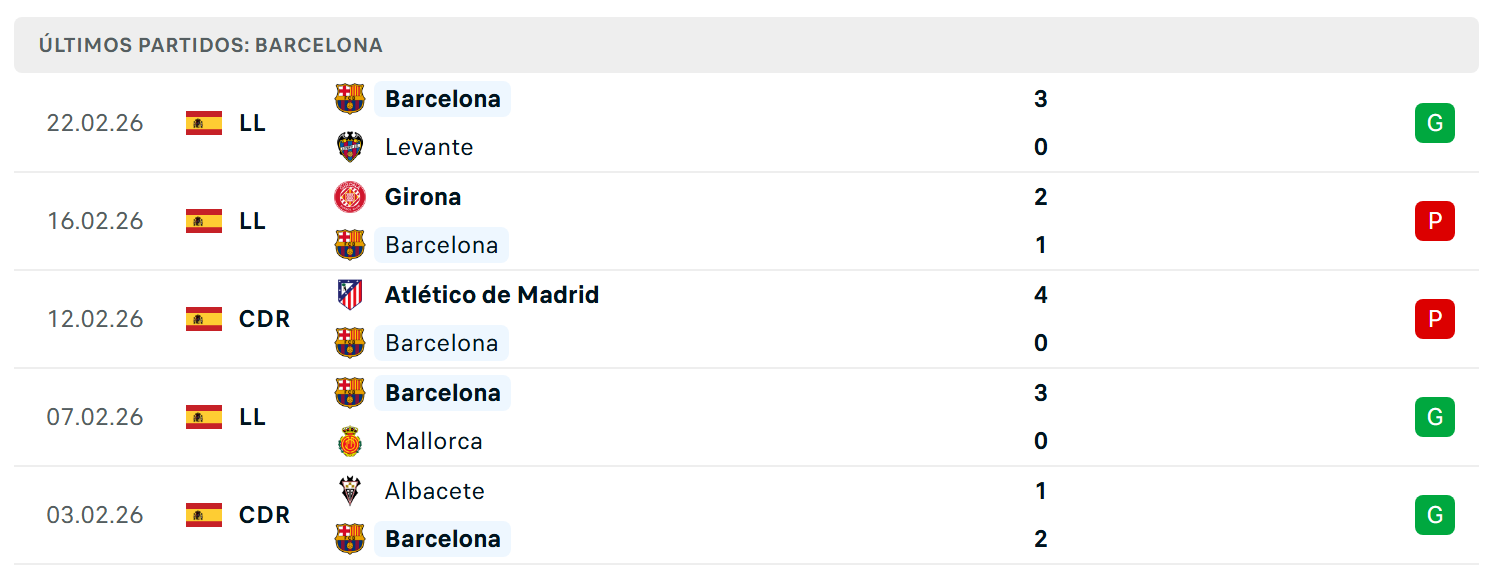
Task: Click Barcelona crest in the Levante match
Action: 350,99
